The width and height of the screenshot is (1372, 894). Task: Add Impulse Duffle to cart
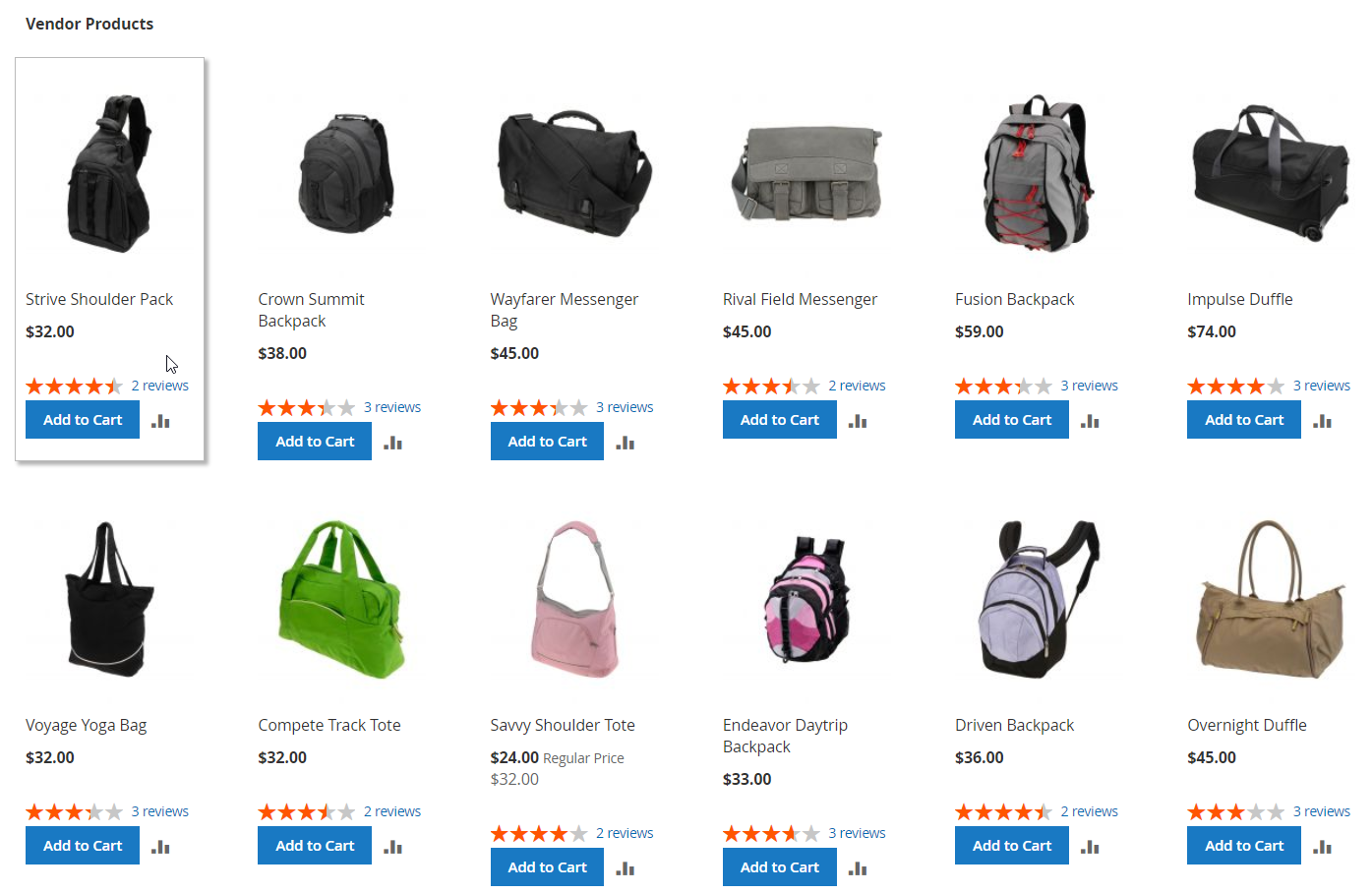coord(1244,420)
